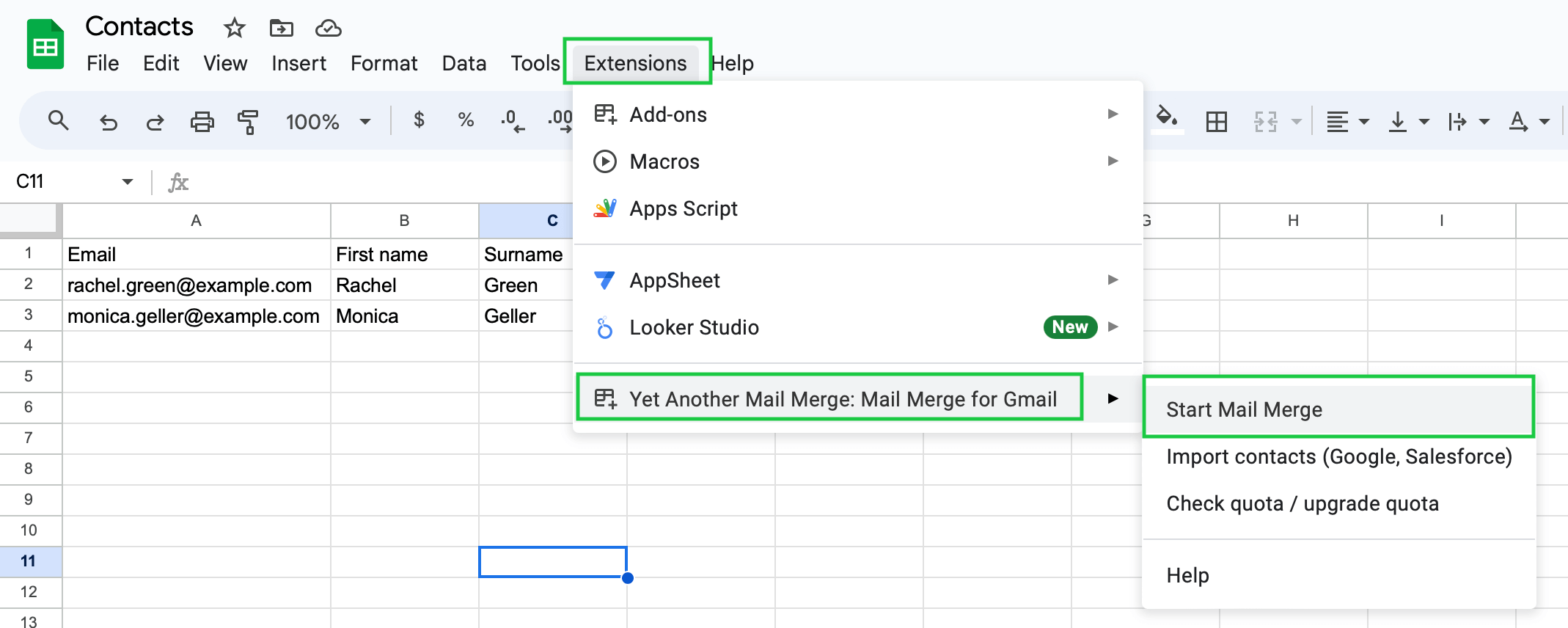The height and width of the screenshot is (628, 1568).
Task: Select column B header
Action: (404, 220)
